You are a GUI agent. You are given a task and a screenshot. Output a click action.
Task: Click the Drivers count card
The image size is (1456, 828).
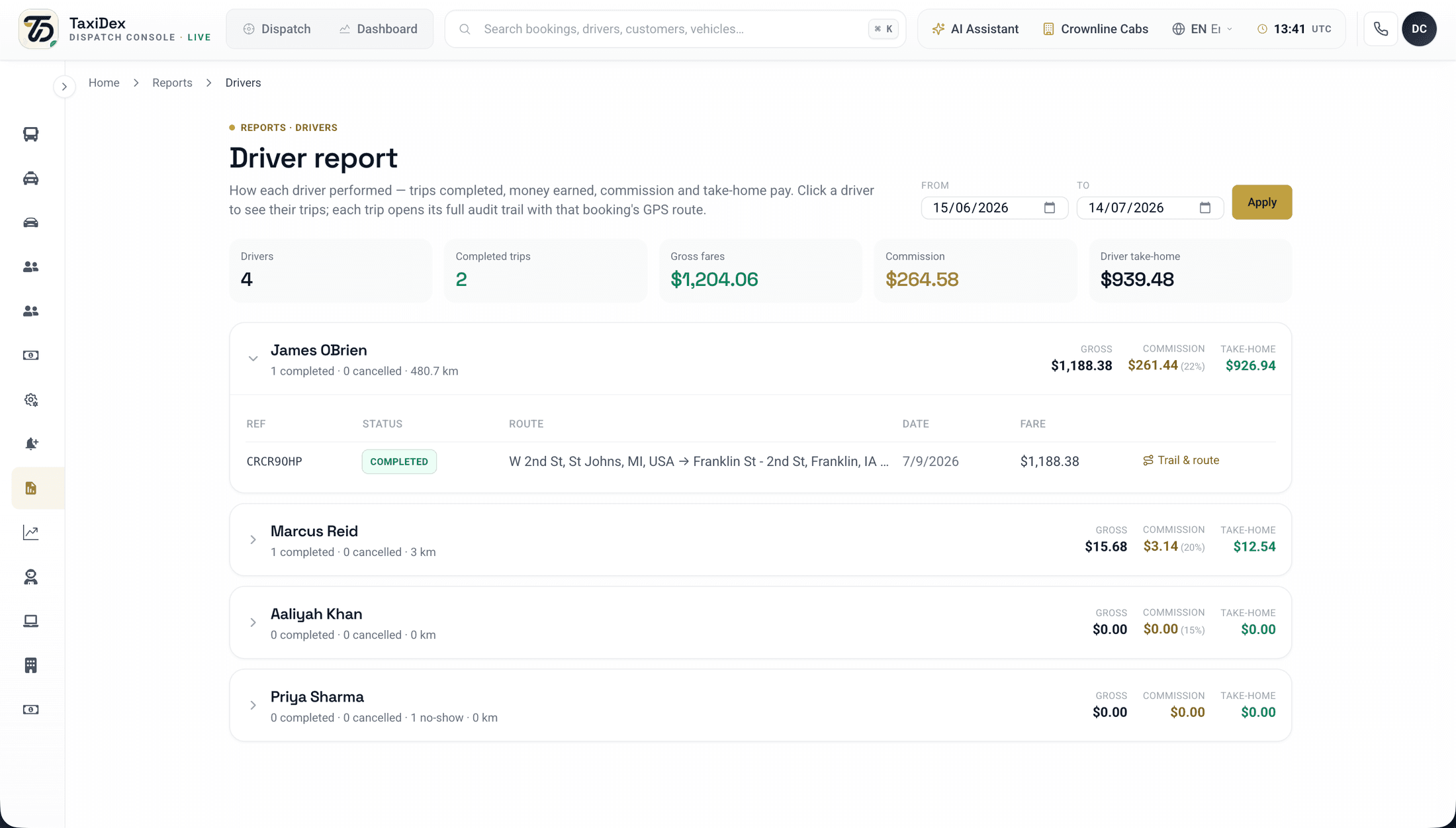(330, 271)
